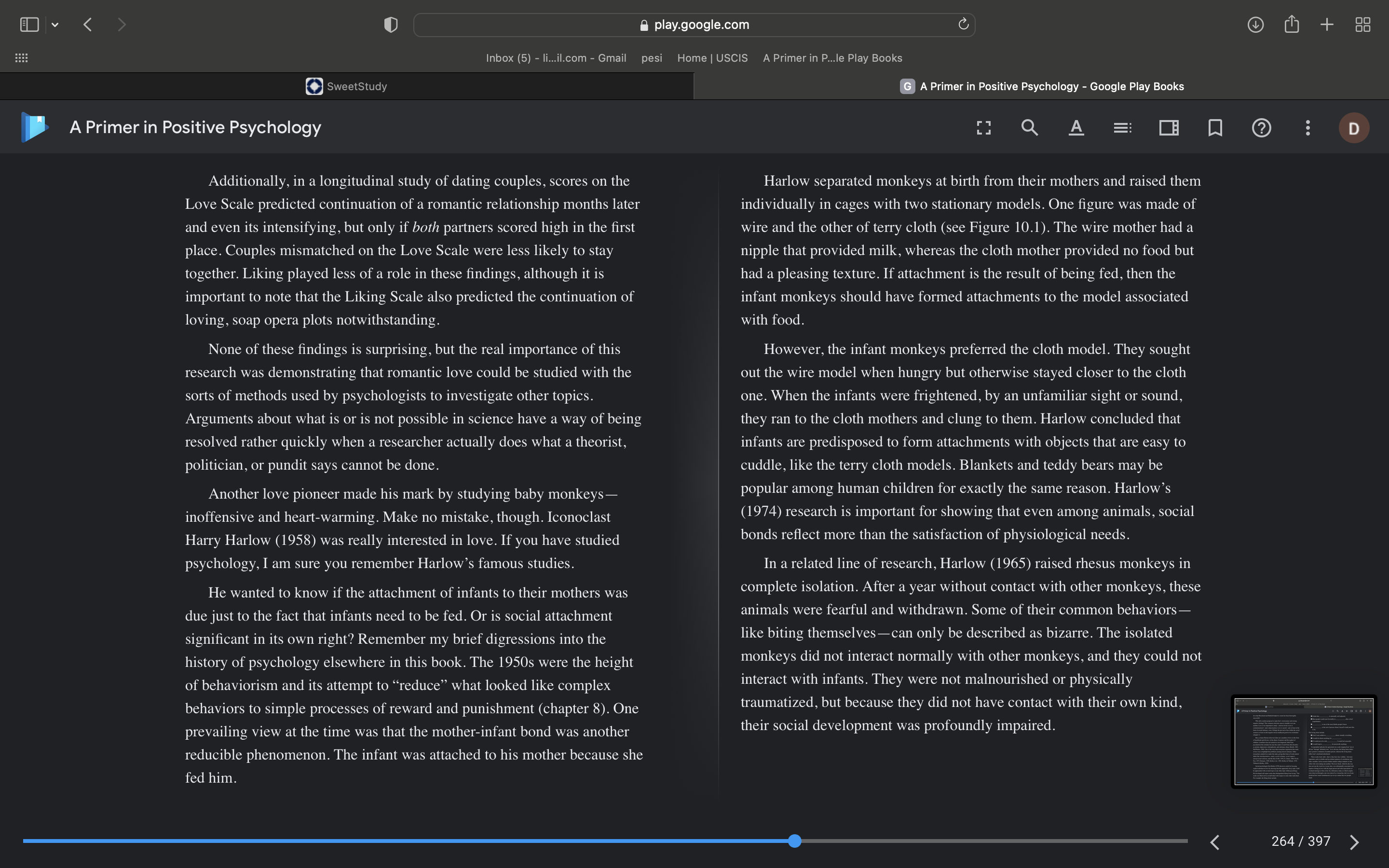Click the book title A Primer in Positive Psychology
Image resolution: width=1389 pixels, height=868 pixels.
click(195, 127)
